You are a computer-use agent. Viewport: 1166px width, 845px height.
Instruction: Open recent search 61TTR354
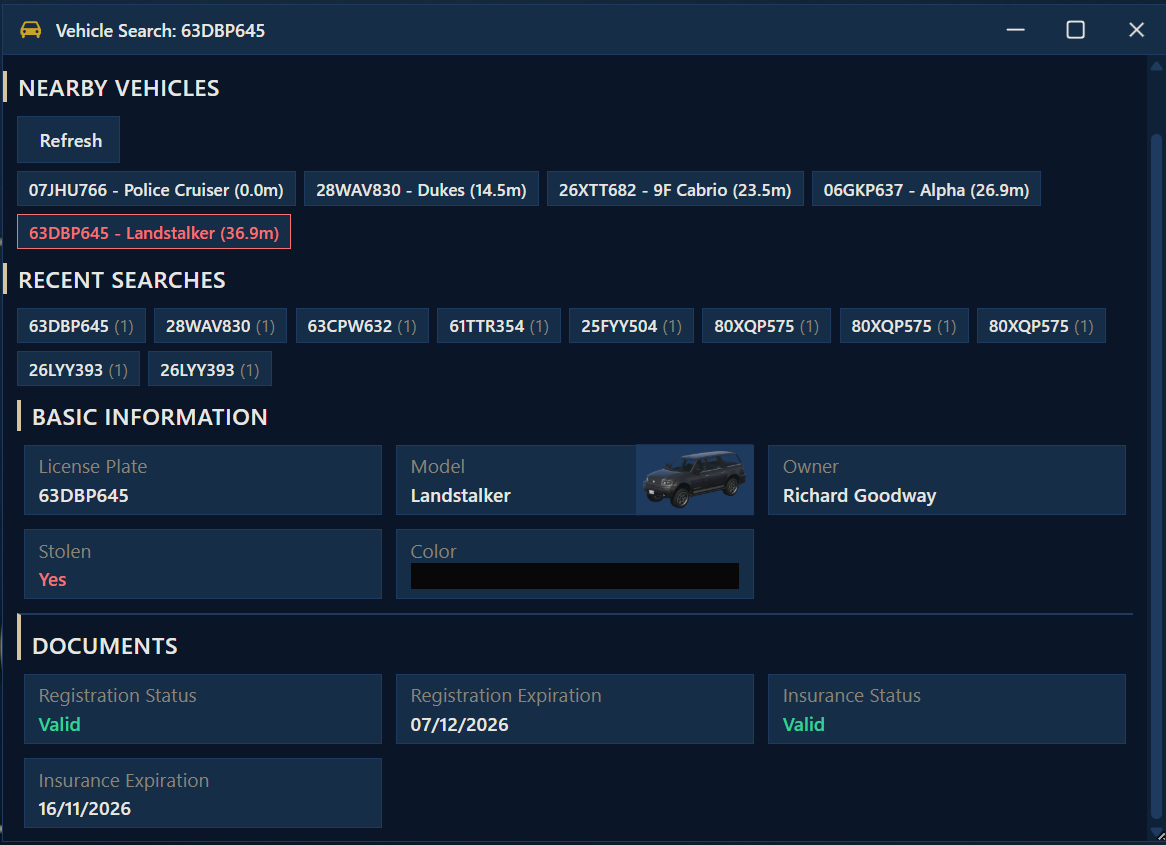499,326
